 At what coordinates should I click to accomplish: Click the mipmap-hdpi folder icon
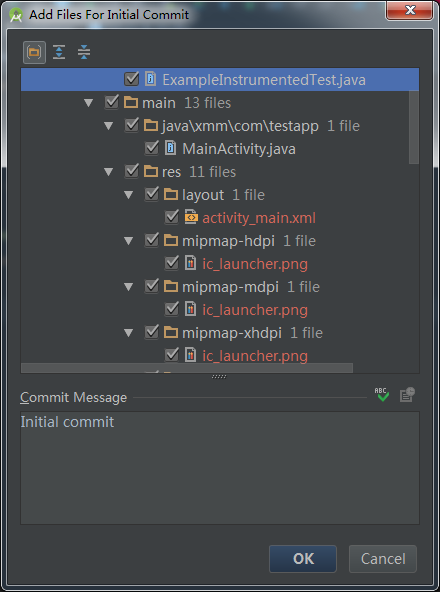coord(171,240)
